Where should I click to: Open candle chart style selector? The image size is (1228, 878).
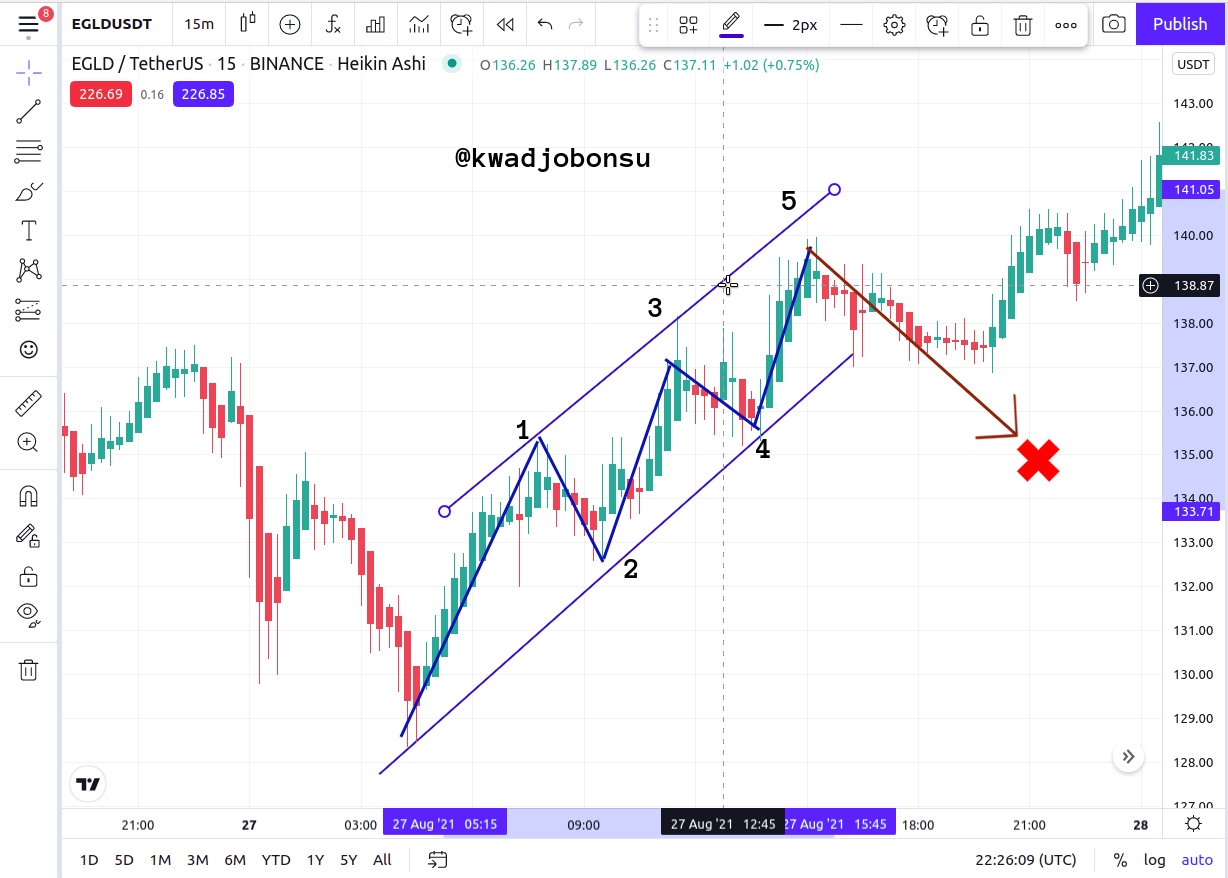248,24
